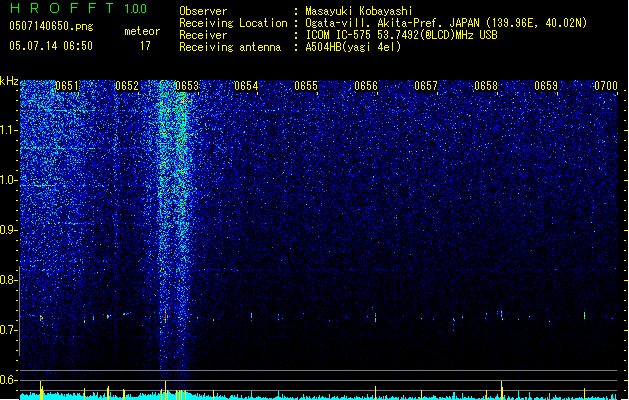
Task: Click the kHz axis unit label
Action: click(9, 81)
